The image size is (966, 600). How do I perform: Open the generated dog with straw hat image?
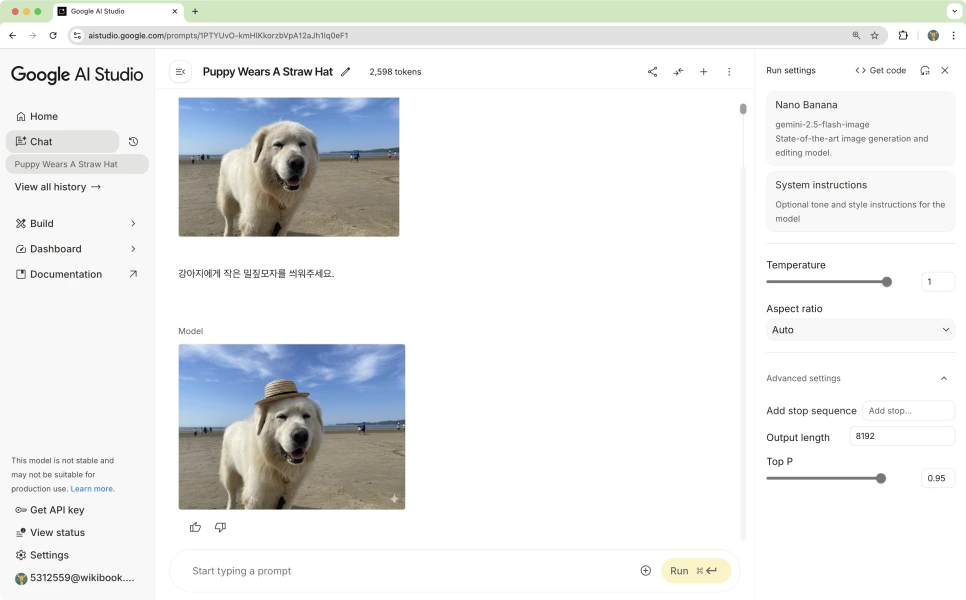(x=292, y=427)
